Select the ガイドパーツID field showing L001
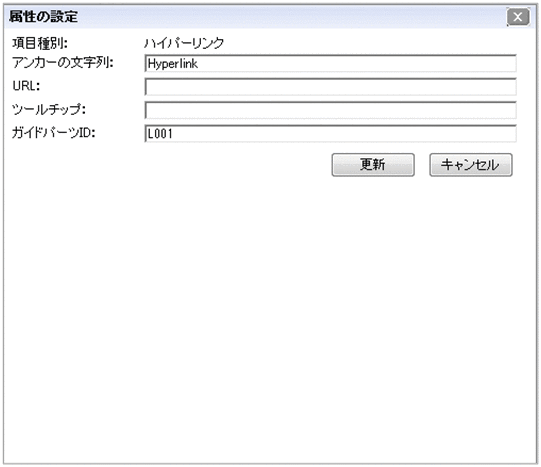541x467 pixels. coord(331,133)
